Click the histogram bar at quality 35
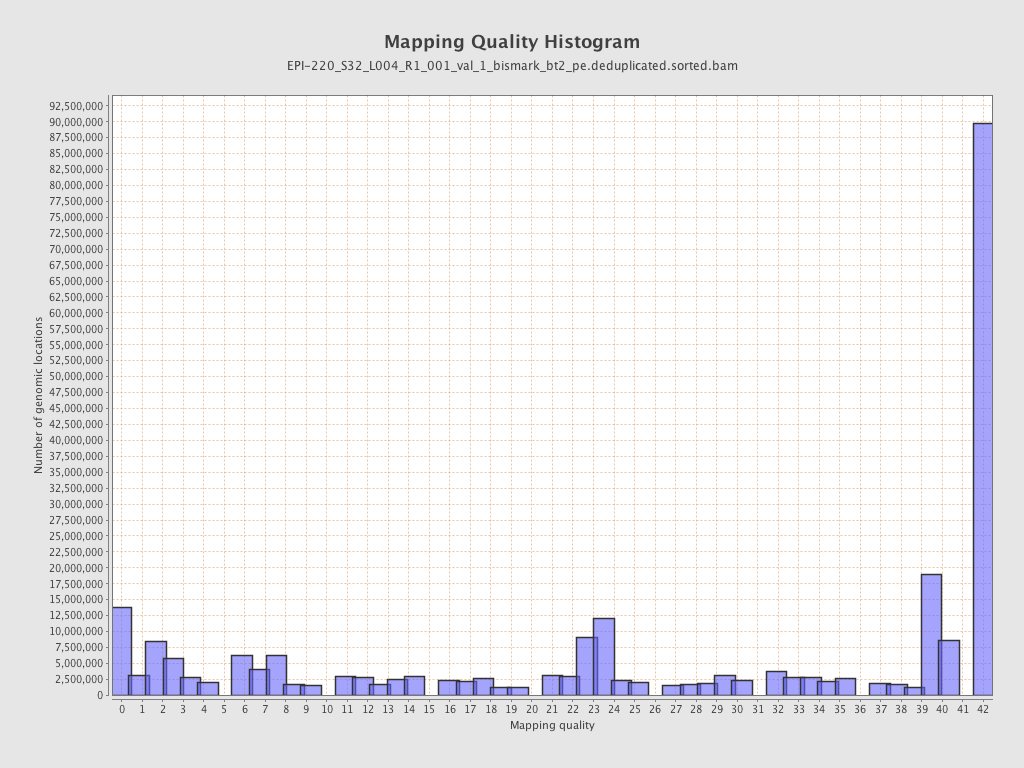The image size is (1024, 768). 845,687
